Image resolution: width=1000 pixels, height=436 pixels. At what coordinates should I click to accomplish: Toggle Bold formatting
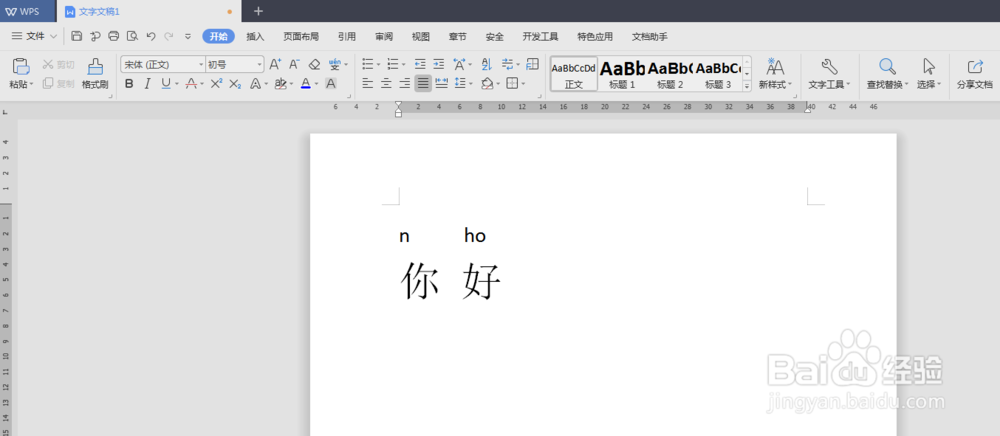click(x=129, y=84)
